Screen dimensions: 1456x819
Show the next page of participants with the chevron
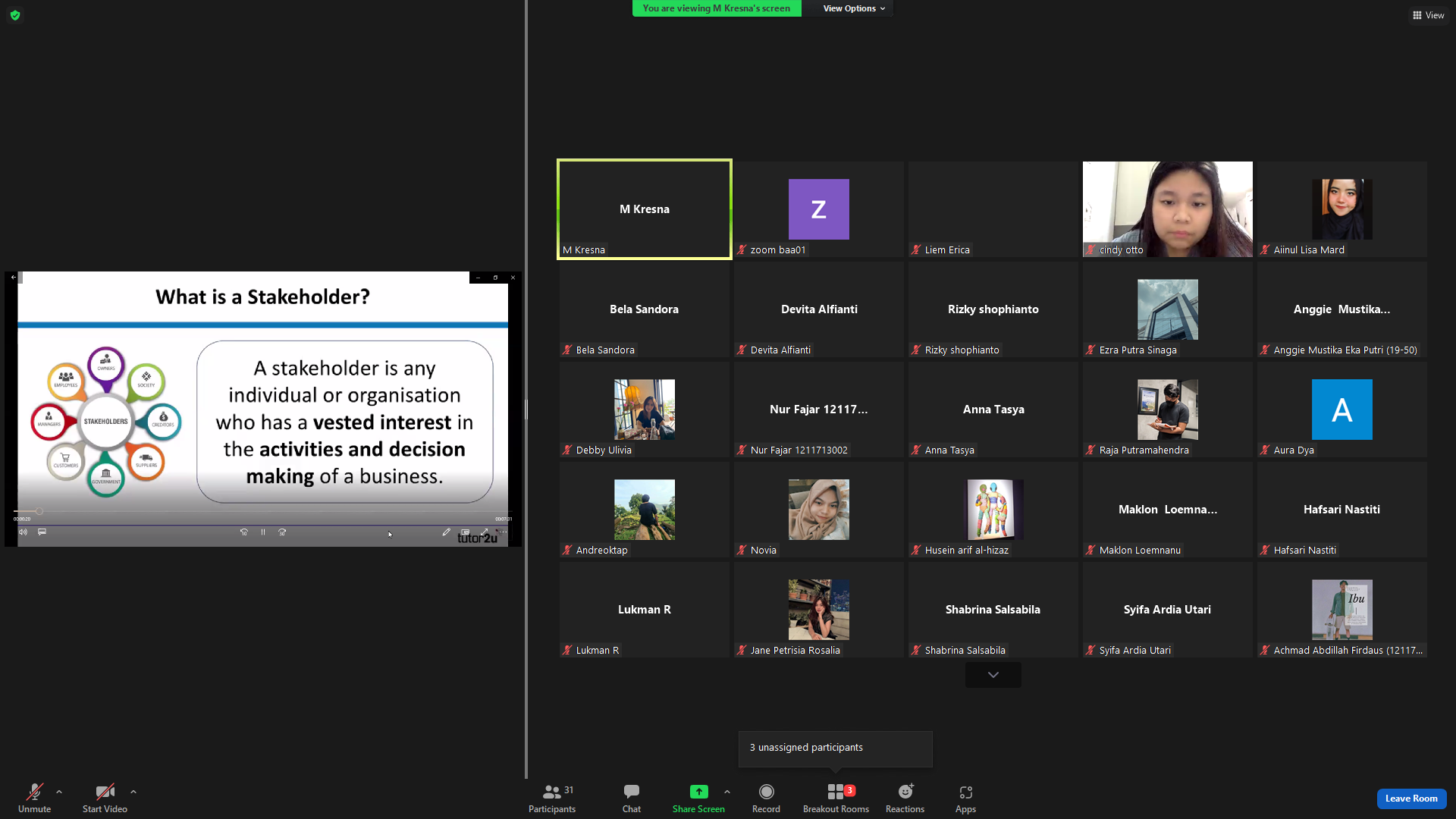coord(993,675)
